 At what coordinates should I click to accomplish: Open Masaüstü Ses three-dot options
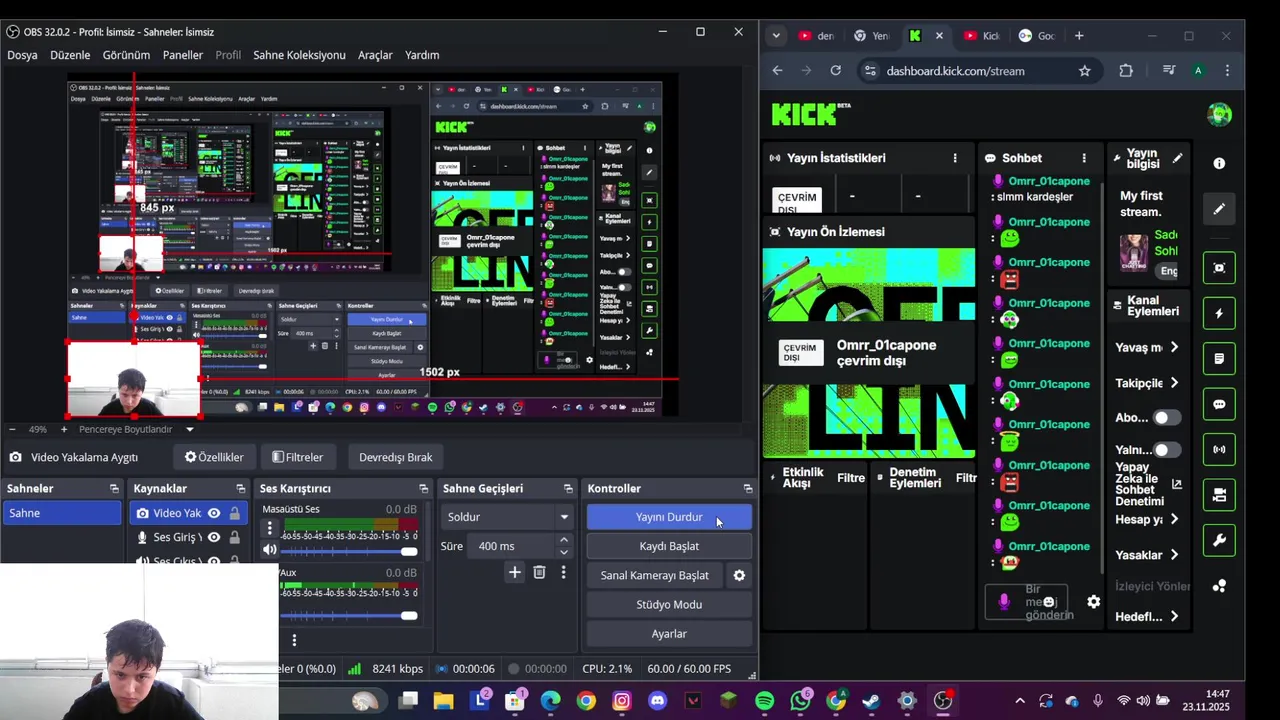(x=269, y=529)
